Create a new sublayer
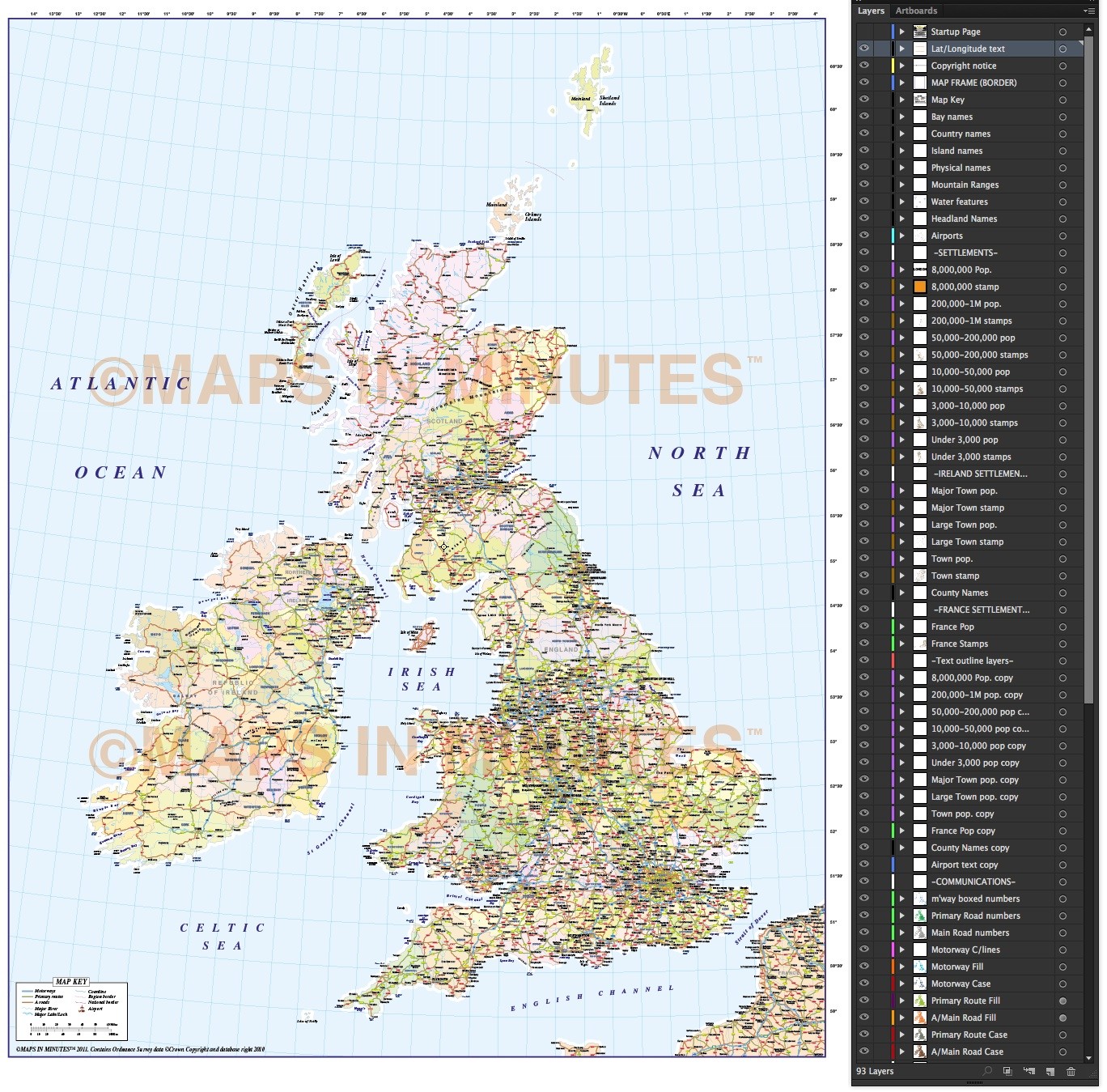 click(1029, 1071)
